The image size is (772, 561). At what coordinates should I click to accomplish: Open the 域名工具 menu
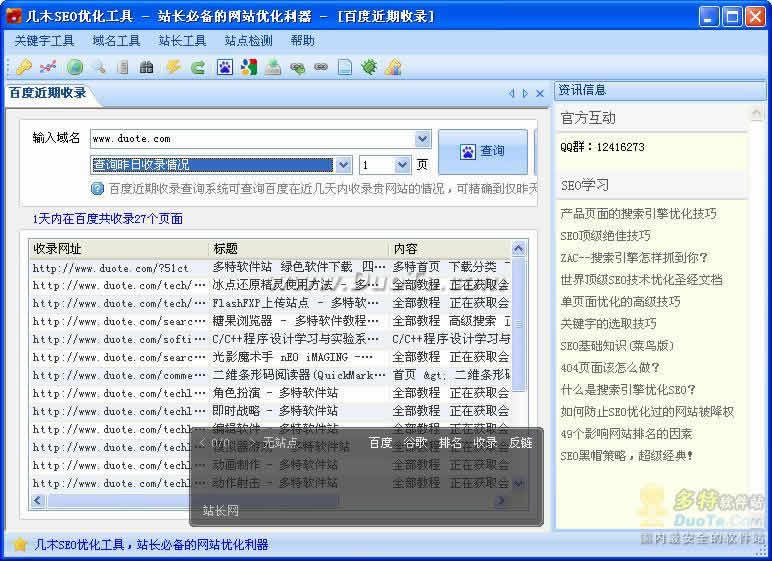tap(116, 40)
